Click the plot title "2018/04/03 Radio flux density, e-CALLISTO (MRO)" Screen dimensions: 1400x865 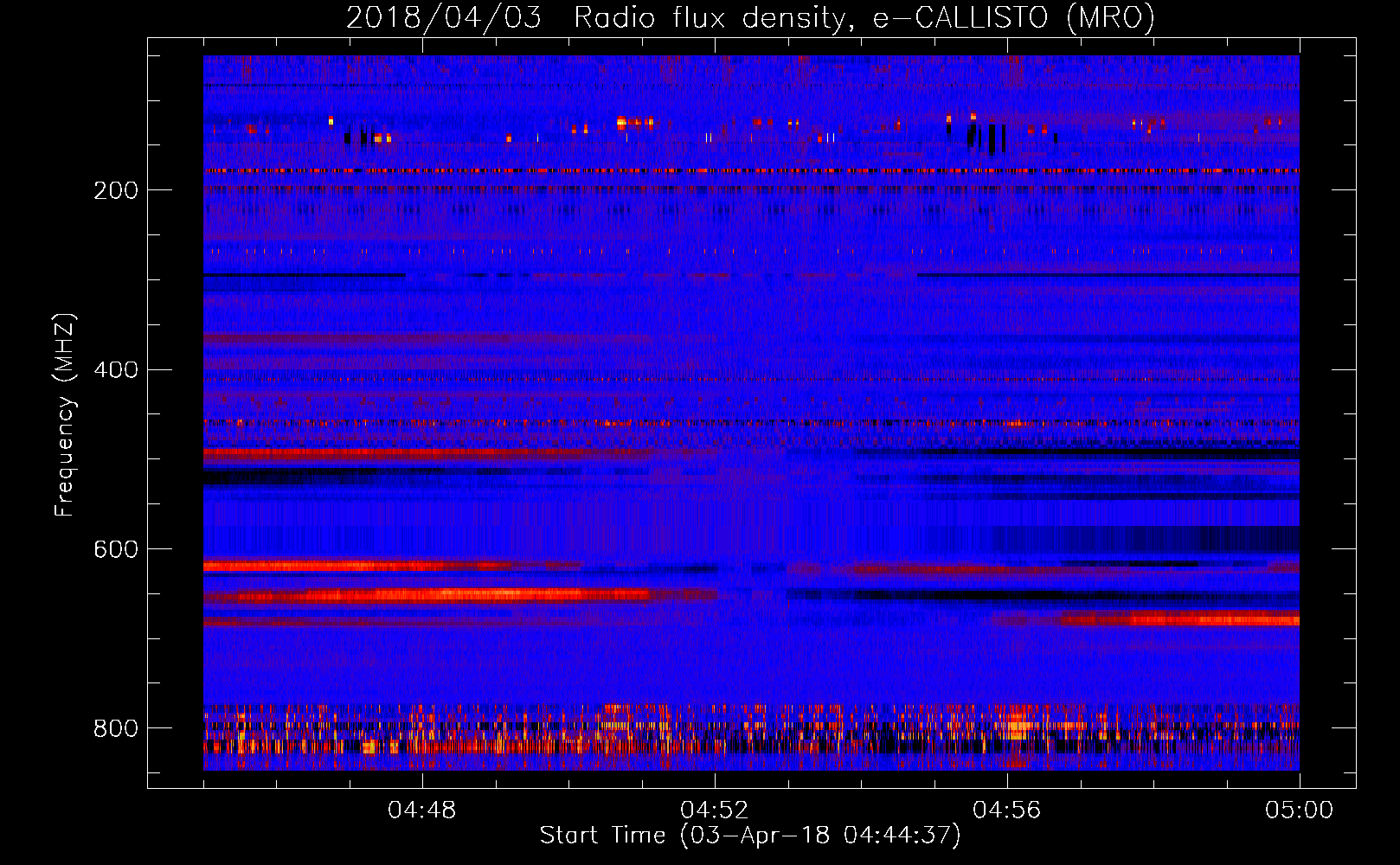pyautogui.click(x=750, y=18)
